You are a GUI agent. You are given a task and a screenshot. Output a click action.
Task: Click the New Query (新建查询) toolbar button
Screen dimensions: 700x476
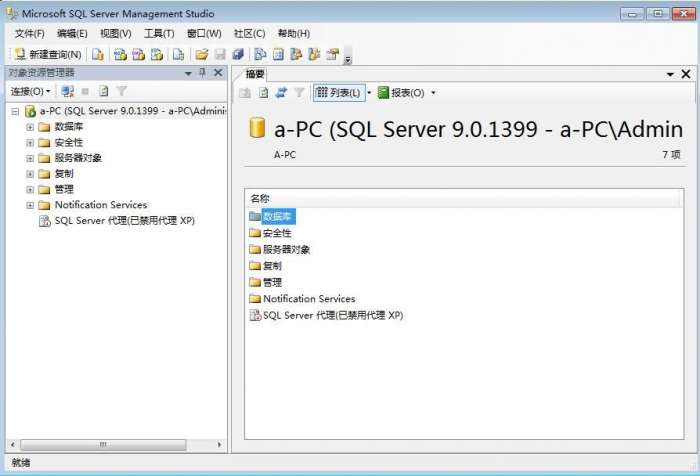click(x=48, y=54)
